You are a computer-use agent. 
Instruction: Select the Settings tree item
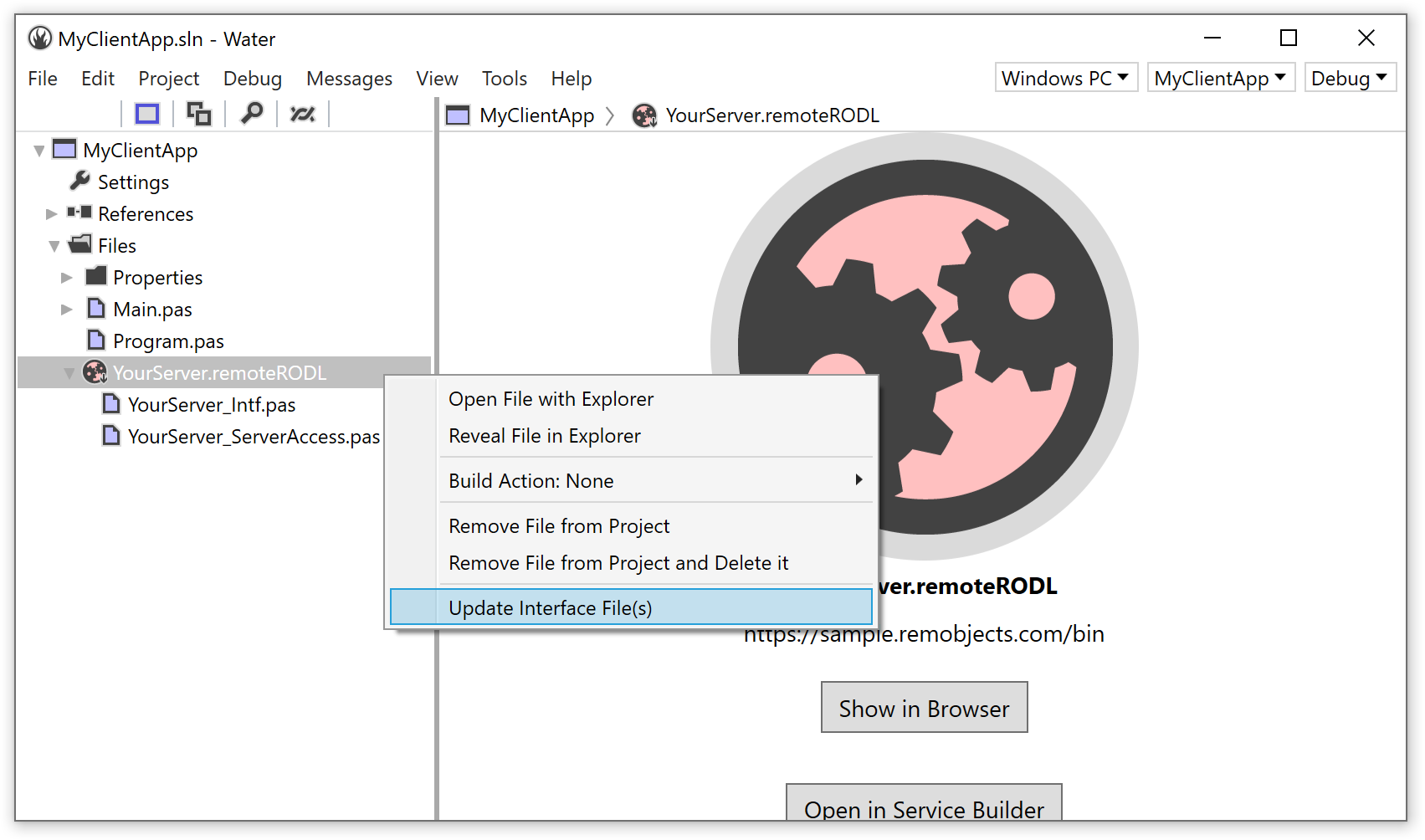(133, 182)
